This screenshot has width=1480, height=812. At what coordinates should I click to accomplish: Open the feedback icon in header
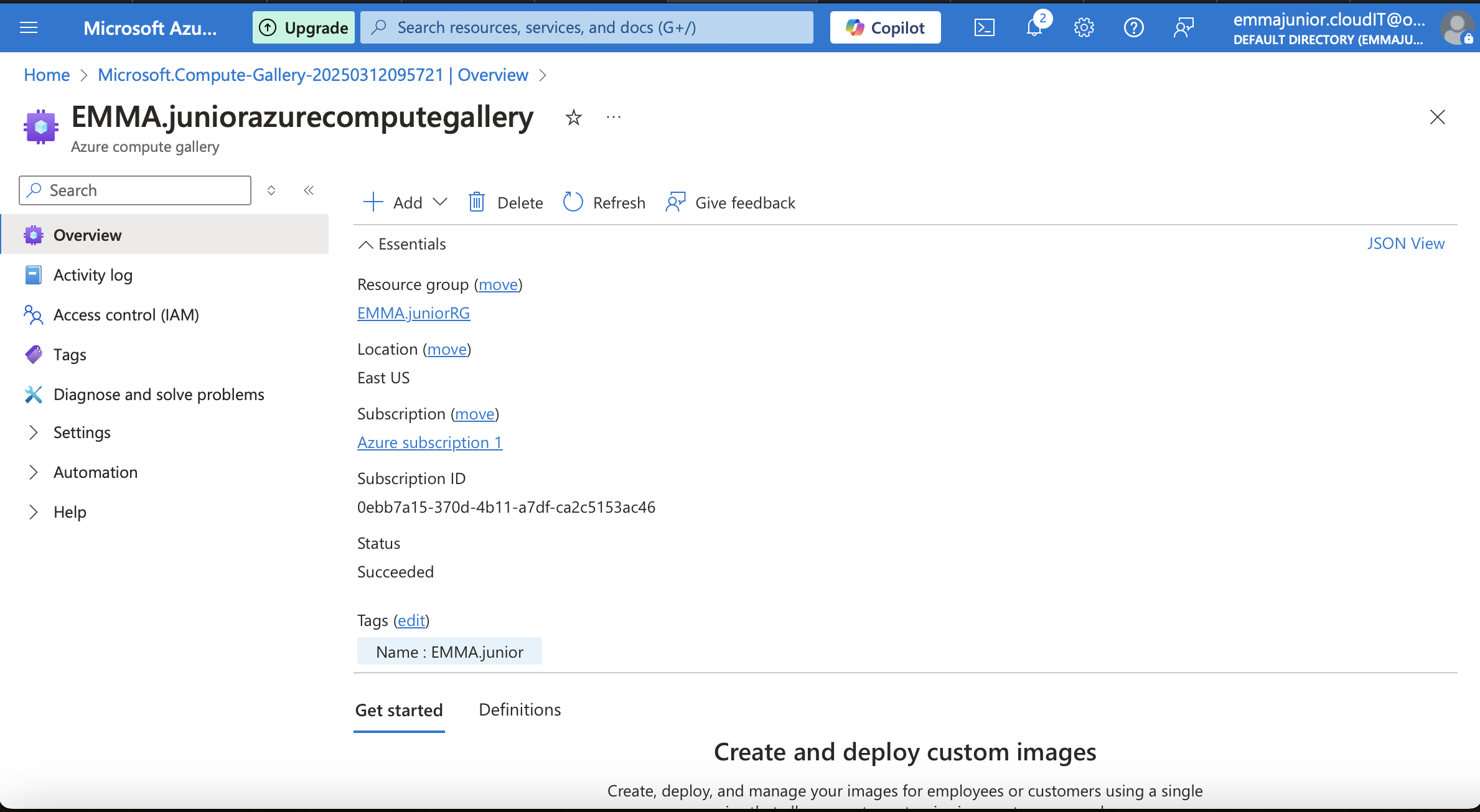1183,27
